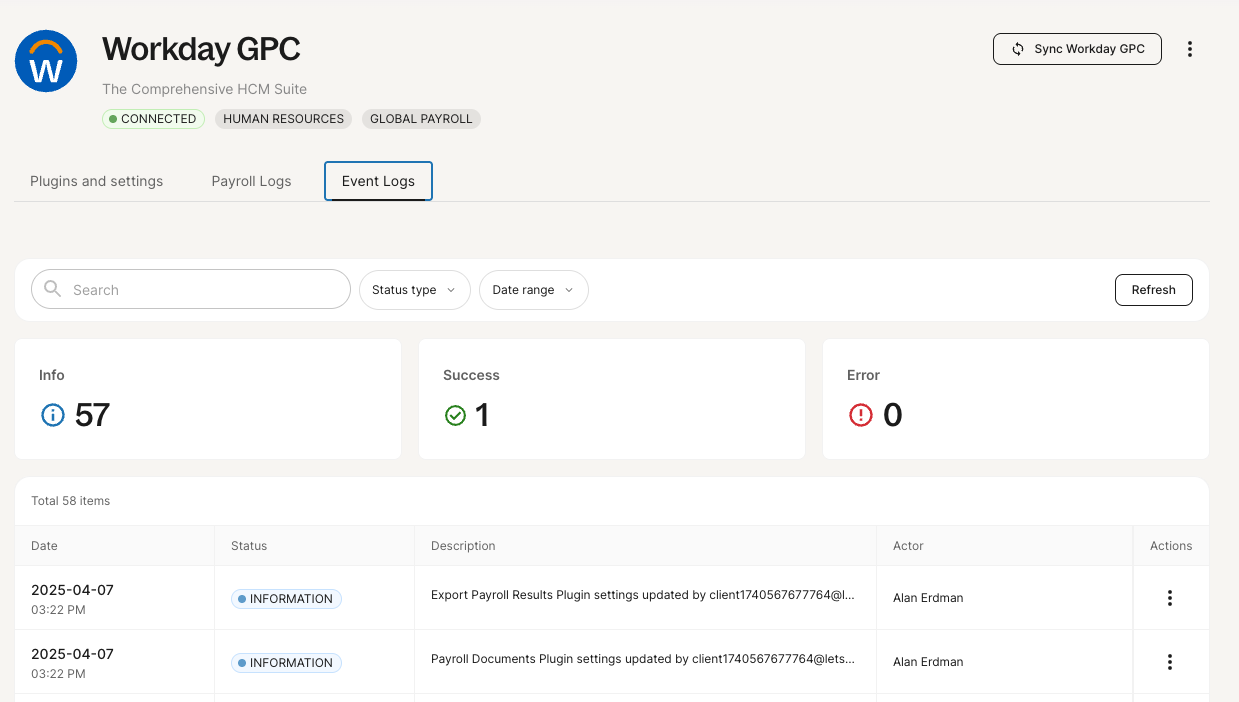Image resolution: width=1239 pixels, height=702 pixels.
Task: Click the Error summary card
Action: tap(1016, 399)
